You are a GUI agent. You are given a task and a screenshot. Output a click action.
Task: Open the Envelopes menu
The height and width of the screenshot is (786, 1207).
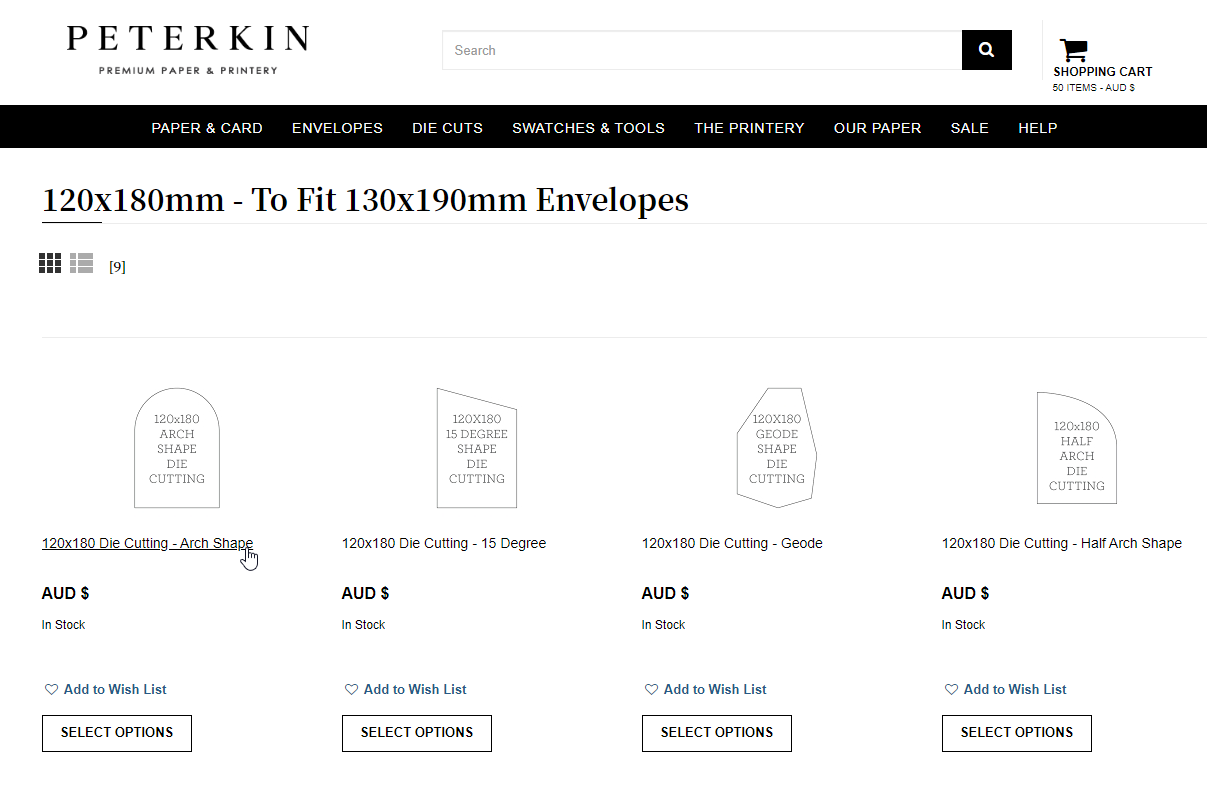337,128
